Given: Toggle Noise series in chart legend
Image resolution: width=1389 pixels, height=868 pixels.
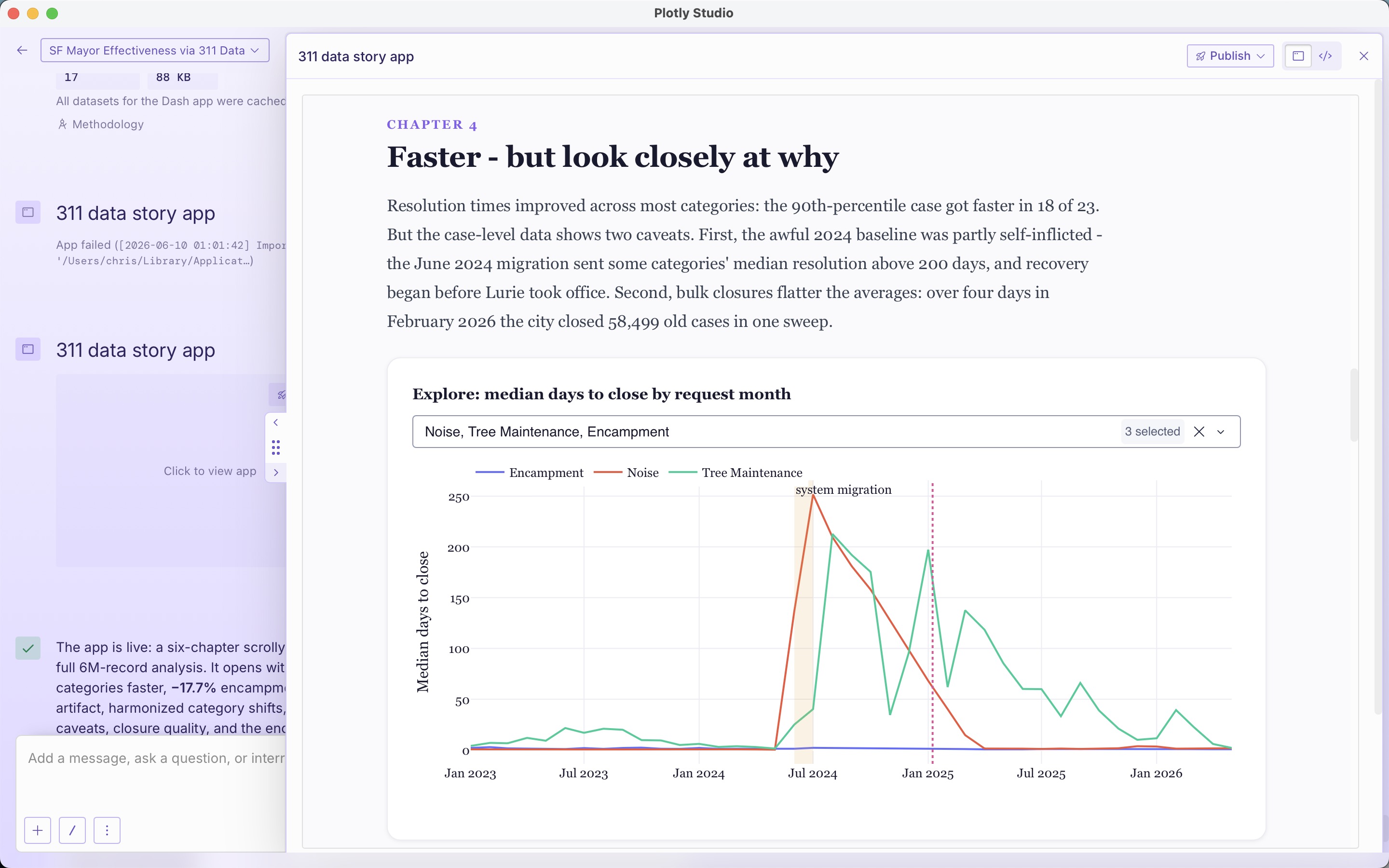Looking at the screenshot, I should click(626, 473).
